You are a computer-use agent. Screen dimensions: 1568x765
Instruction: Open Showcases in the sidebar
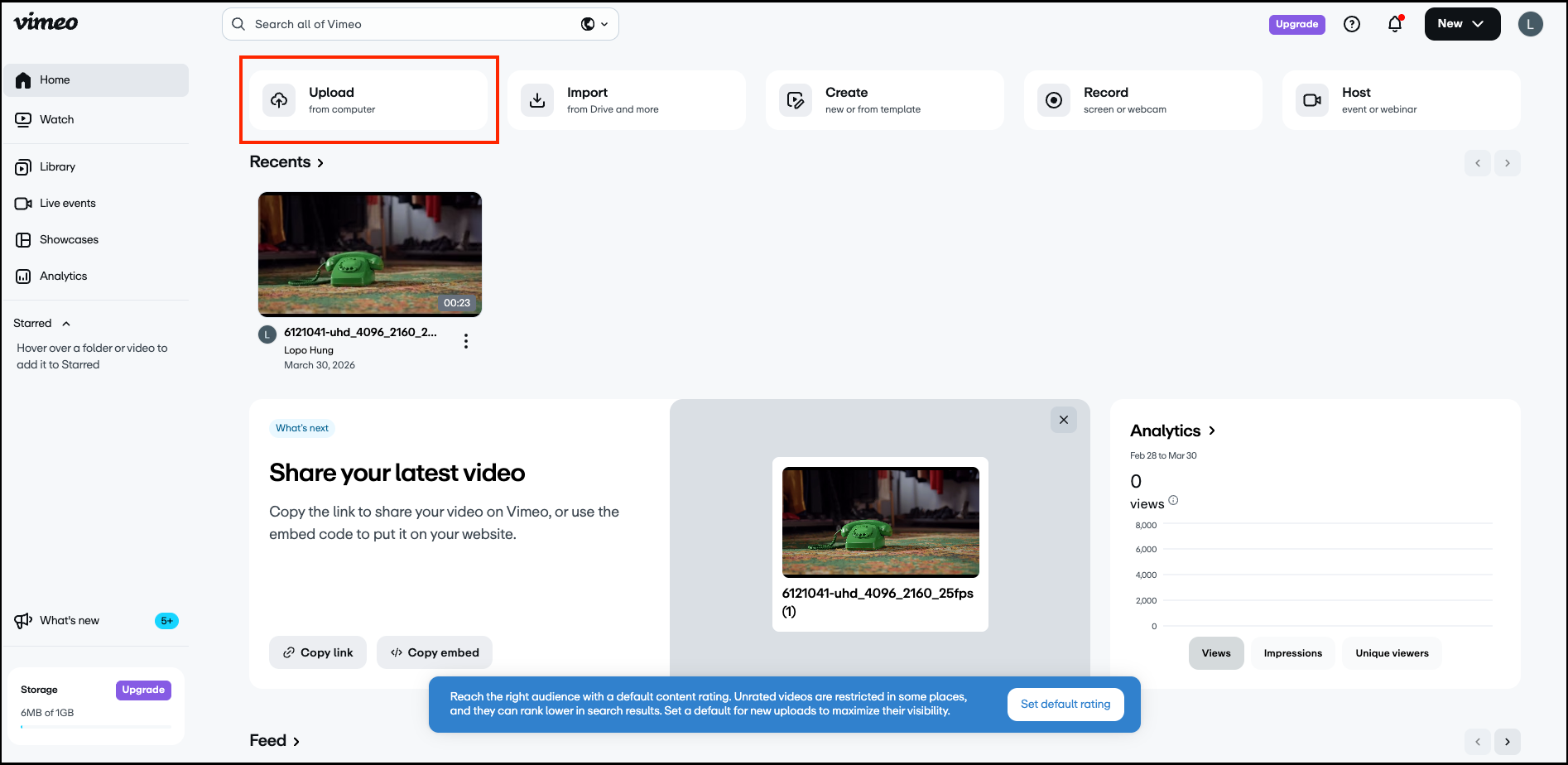click(x=69, y=239)
